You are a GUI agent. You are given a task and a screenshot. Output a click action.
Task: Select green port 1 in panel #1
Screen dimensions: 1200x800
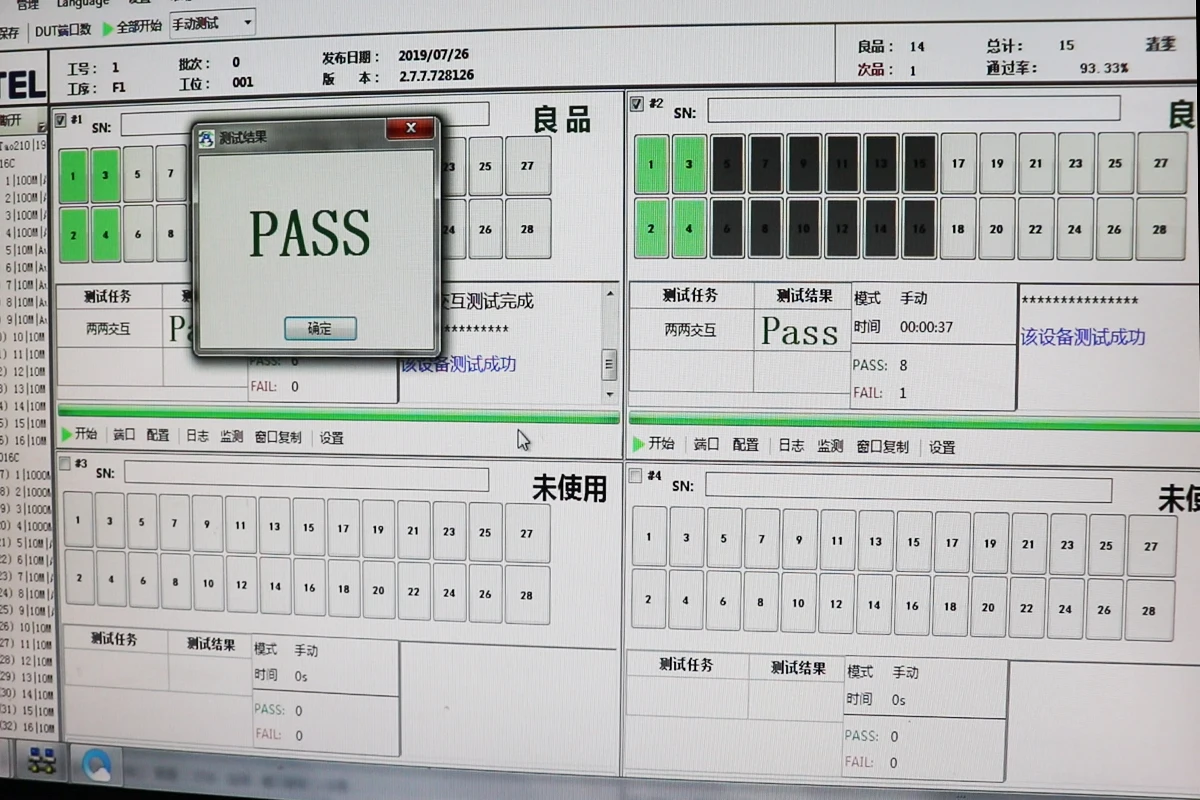pos(73,175)
